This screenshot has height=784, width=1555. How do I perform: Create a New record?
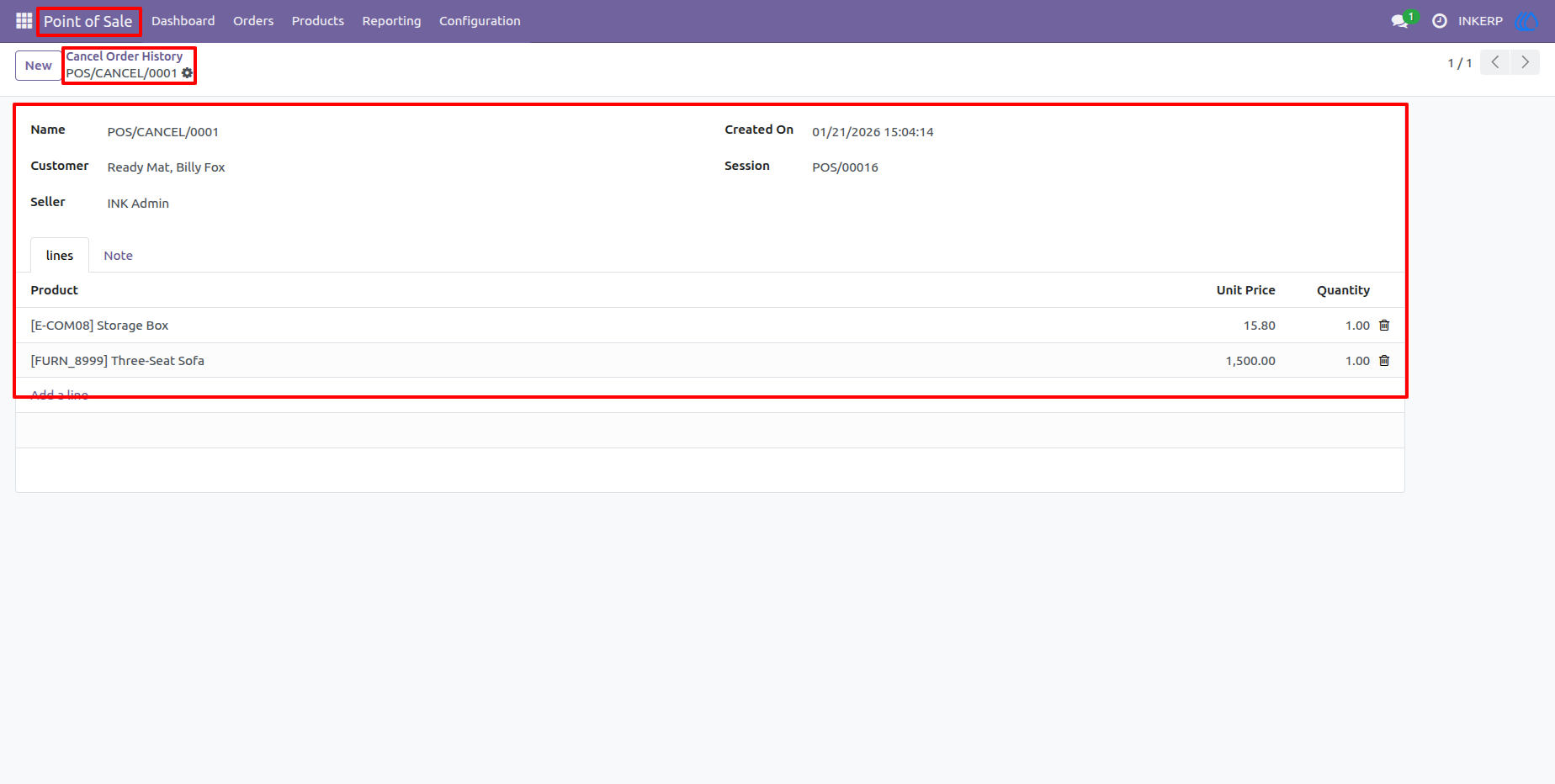tap(39, 66)
